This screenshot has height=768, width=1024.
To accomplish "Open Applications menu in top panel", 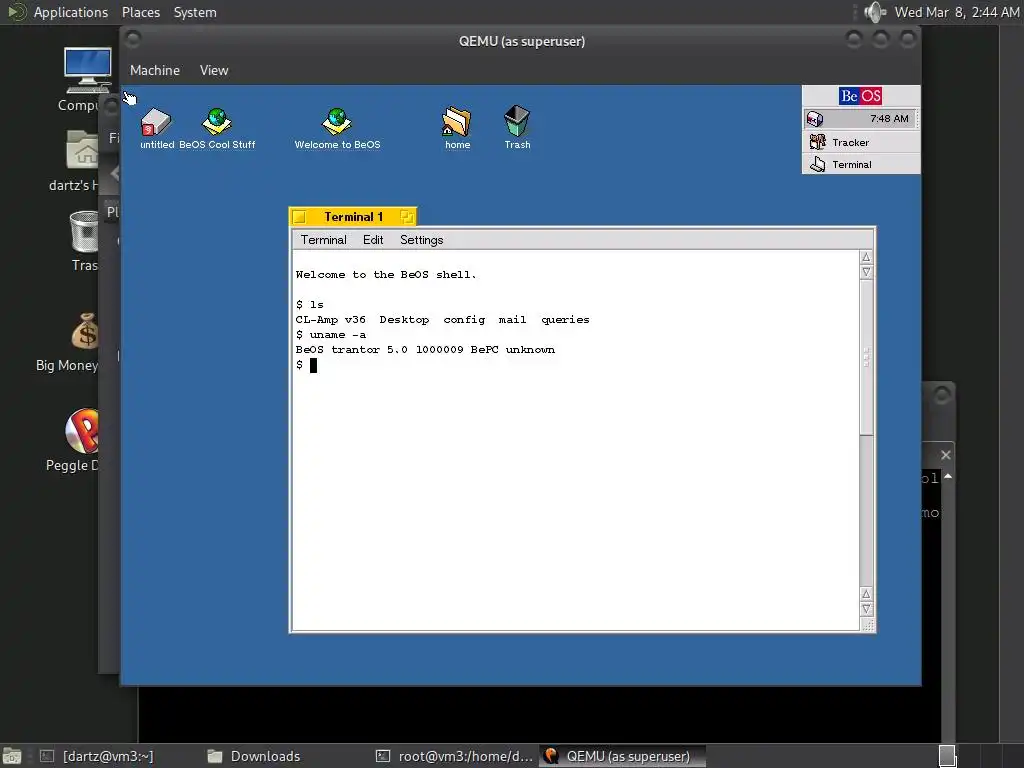I will 71,12.
